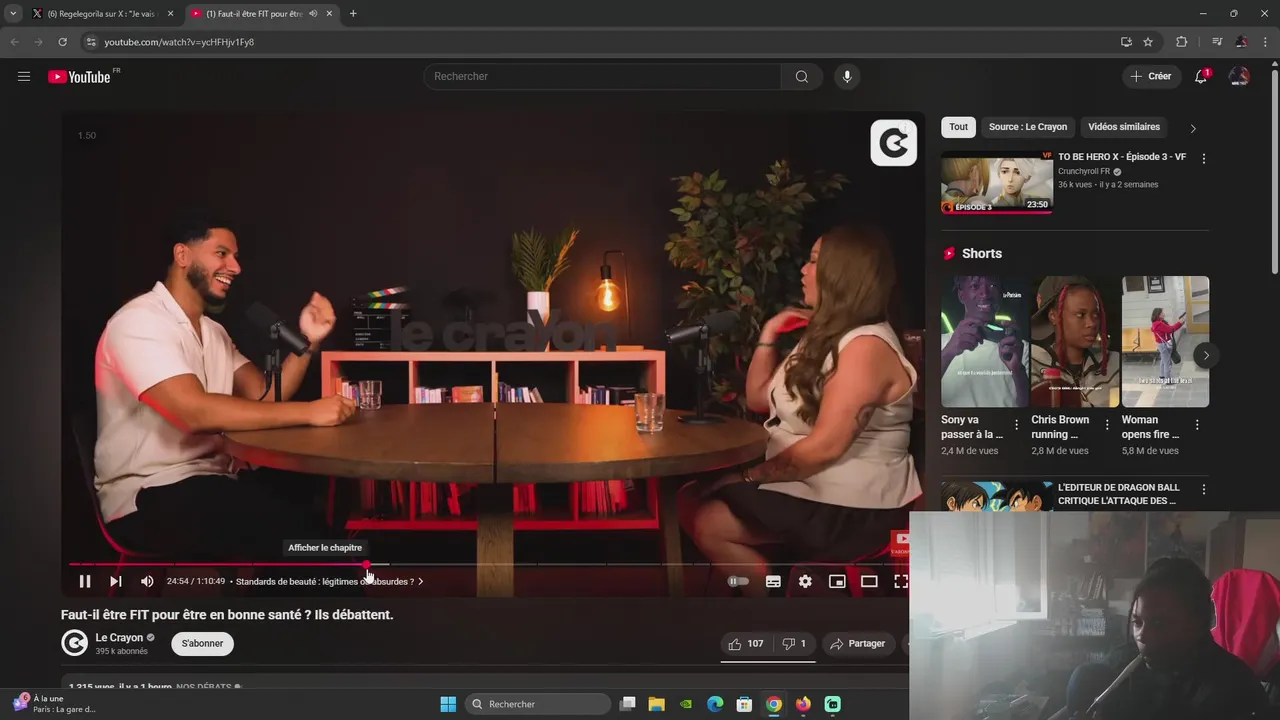The image size is (1280, 720).
Task: Click the Le Crayon watermark in the video
Action: pyautogui.click(x=893, y=143)
